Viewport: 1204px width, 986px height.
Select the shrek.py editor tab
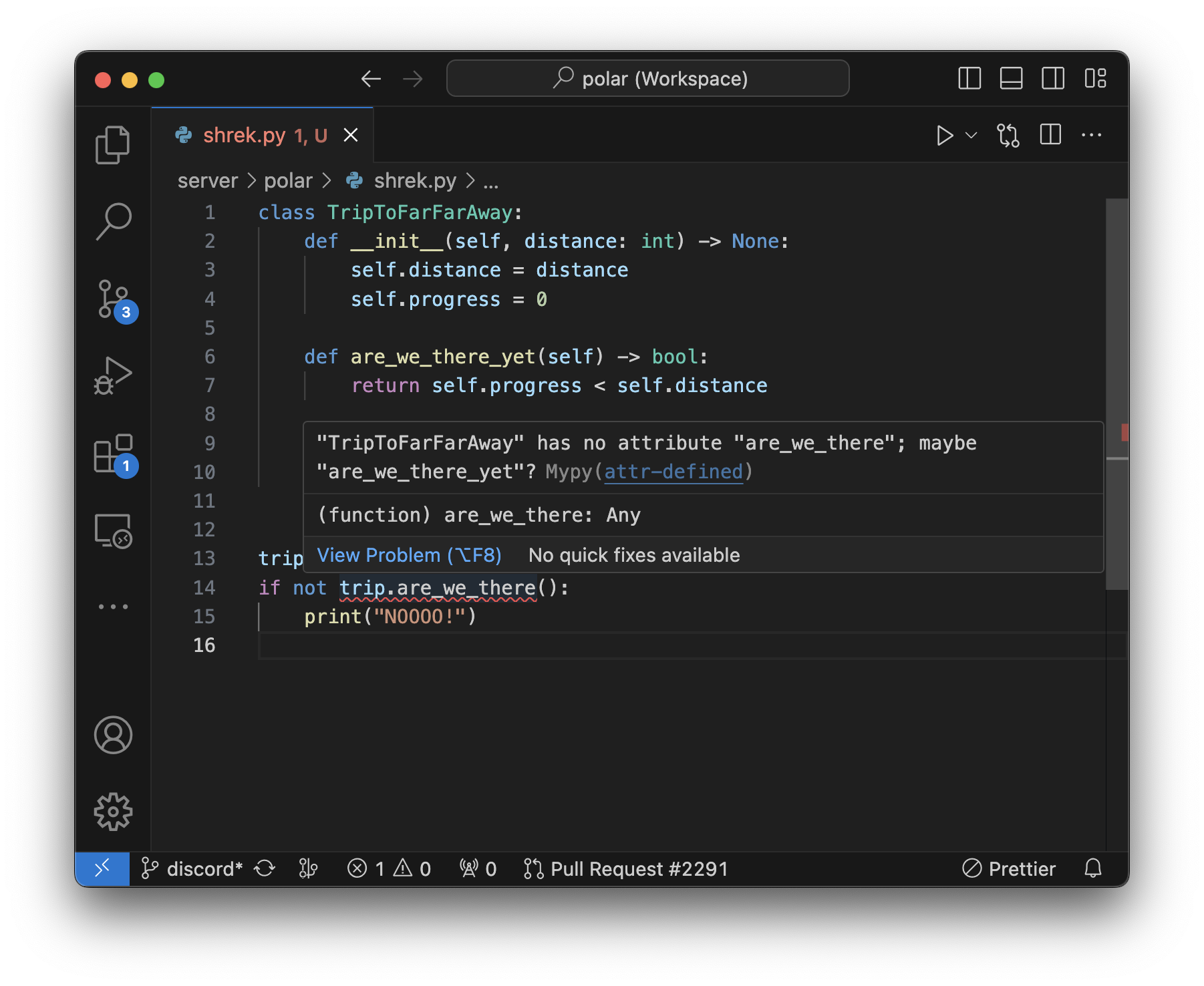[245, 136]
